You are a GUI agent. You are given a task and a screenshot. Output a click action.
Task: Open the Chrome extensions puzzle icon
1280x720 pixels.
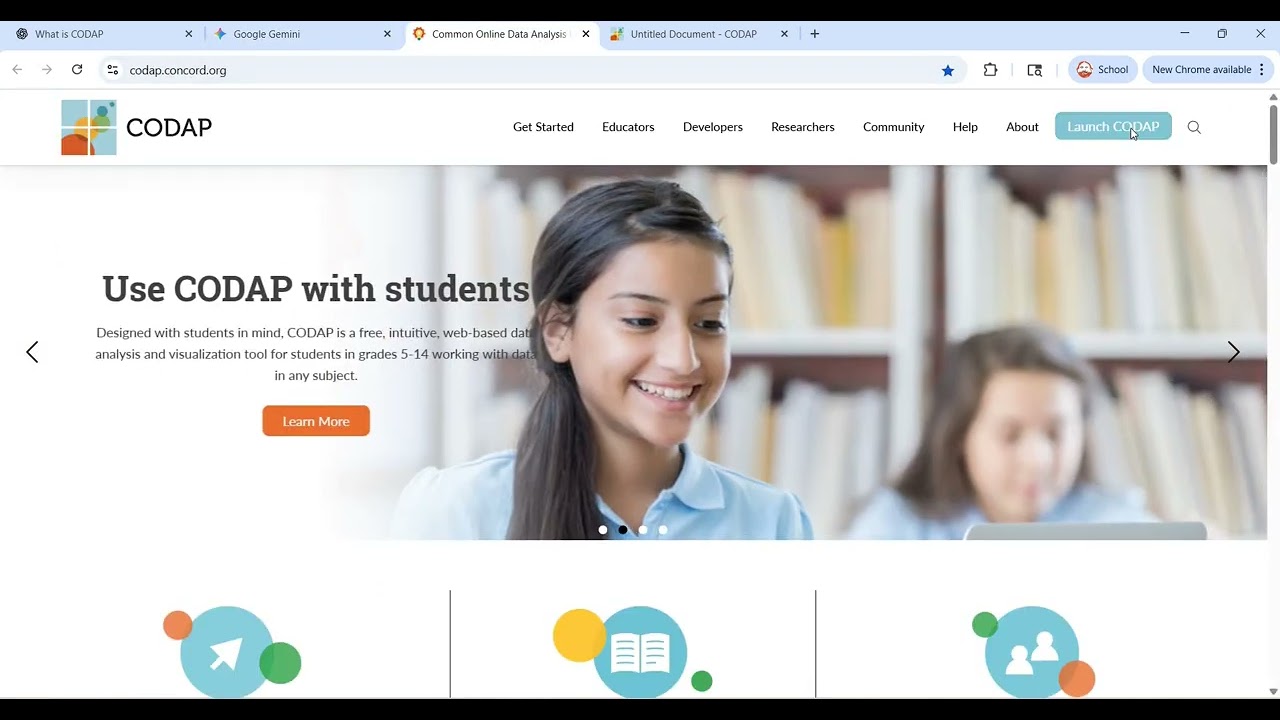(990, 70)
